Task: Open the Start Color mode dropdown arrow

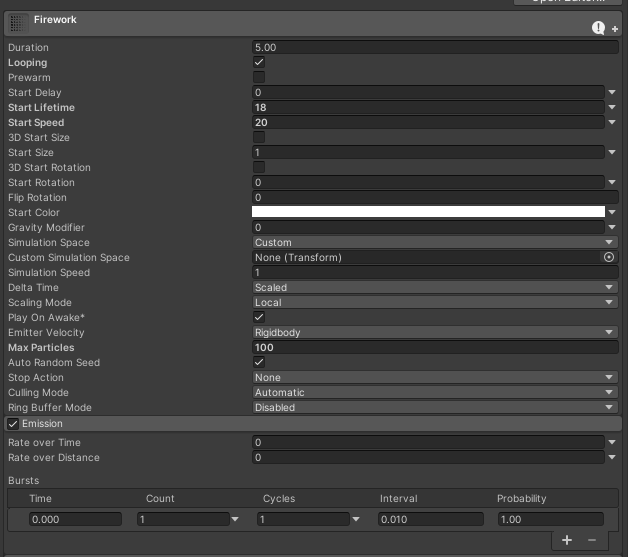Action: click(x=612, y=212)
